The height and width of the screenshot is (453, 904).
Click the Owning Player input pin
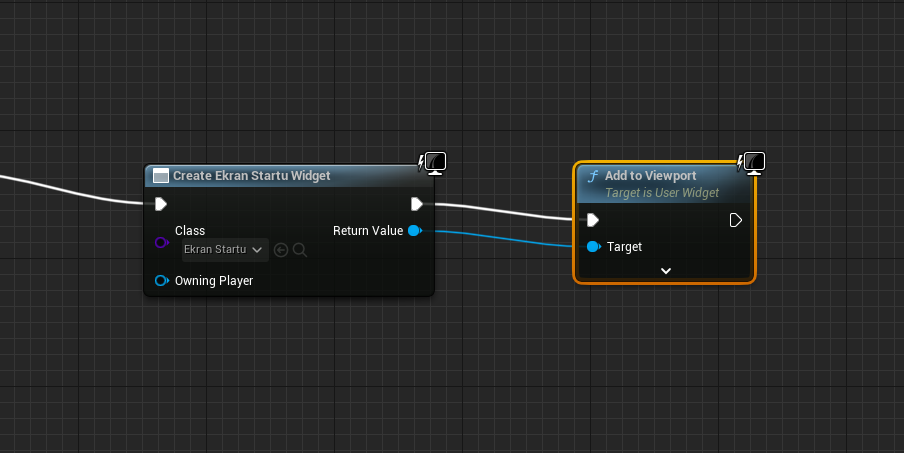(x=161, y=281)
